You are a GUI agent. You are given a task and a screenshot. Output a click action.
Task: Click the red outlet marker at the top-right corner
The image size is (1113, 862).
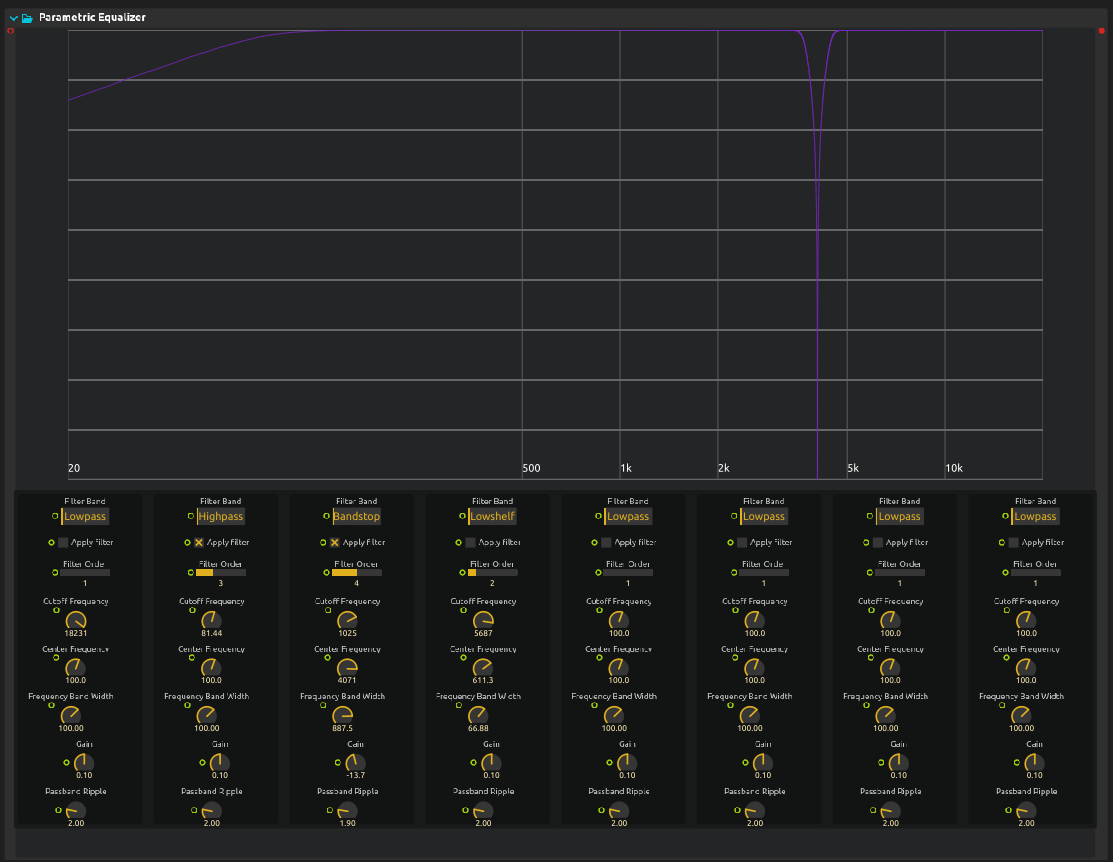click(x=1103, y=30)
